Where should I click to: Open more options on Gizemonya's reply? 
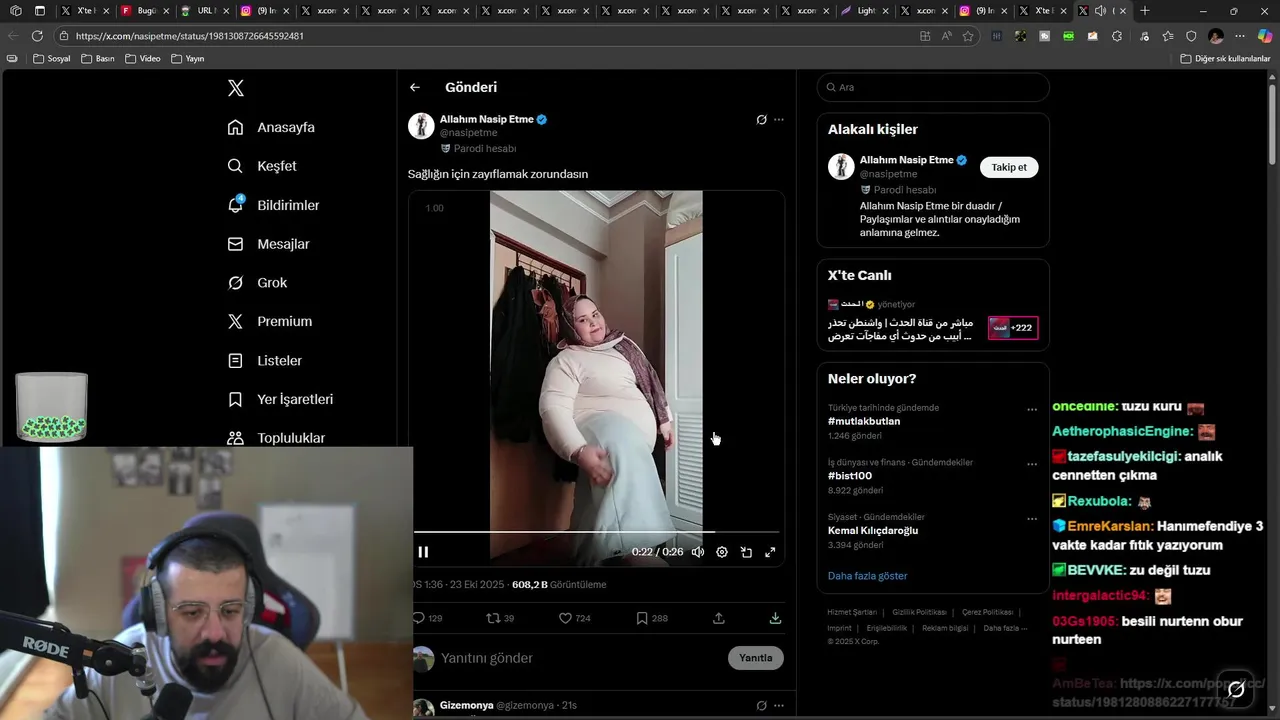779,705
